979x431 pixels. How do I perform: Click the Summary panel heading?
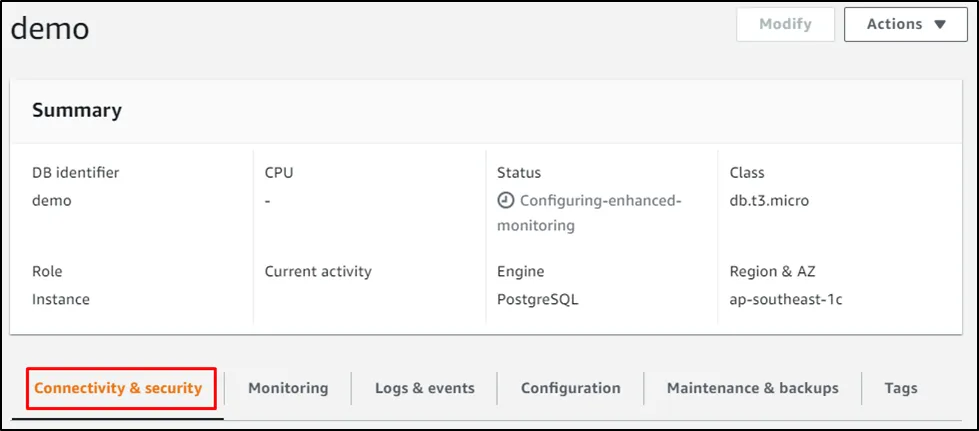click(x=77, y=110)
